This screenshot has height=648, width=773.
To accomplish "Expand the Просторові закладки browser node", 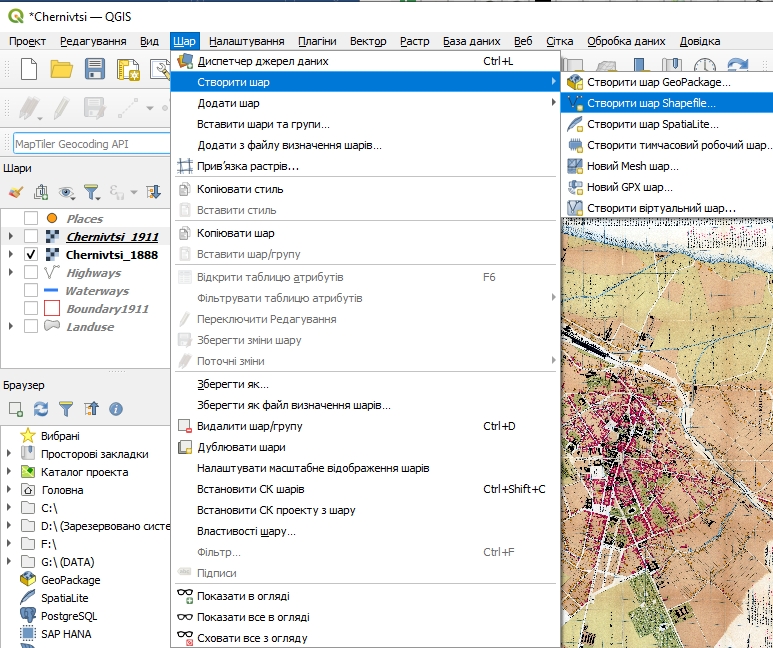I will coord(10,454).
